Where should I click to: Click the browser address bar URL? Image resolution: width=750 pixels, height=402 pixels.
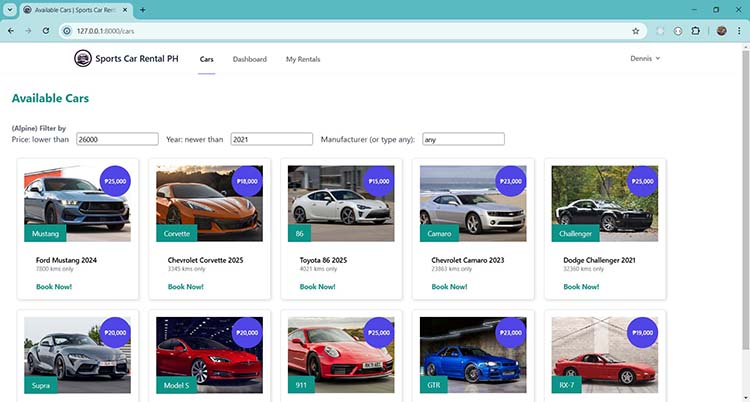[105, 31]
